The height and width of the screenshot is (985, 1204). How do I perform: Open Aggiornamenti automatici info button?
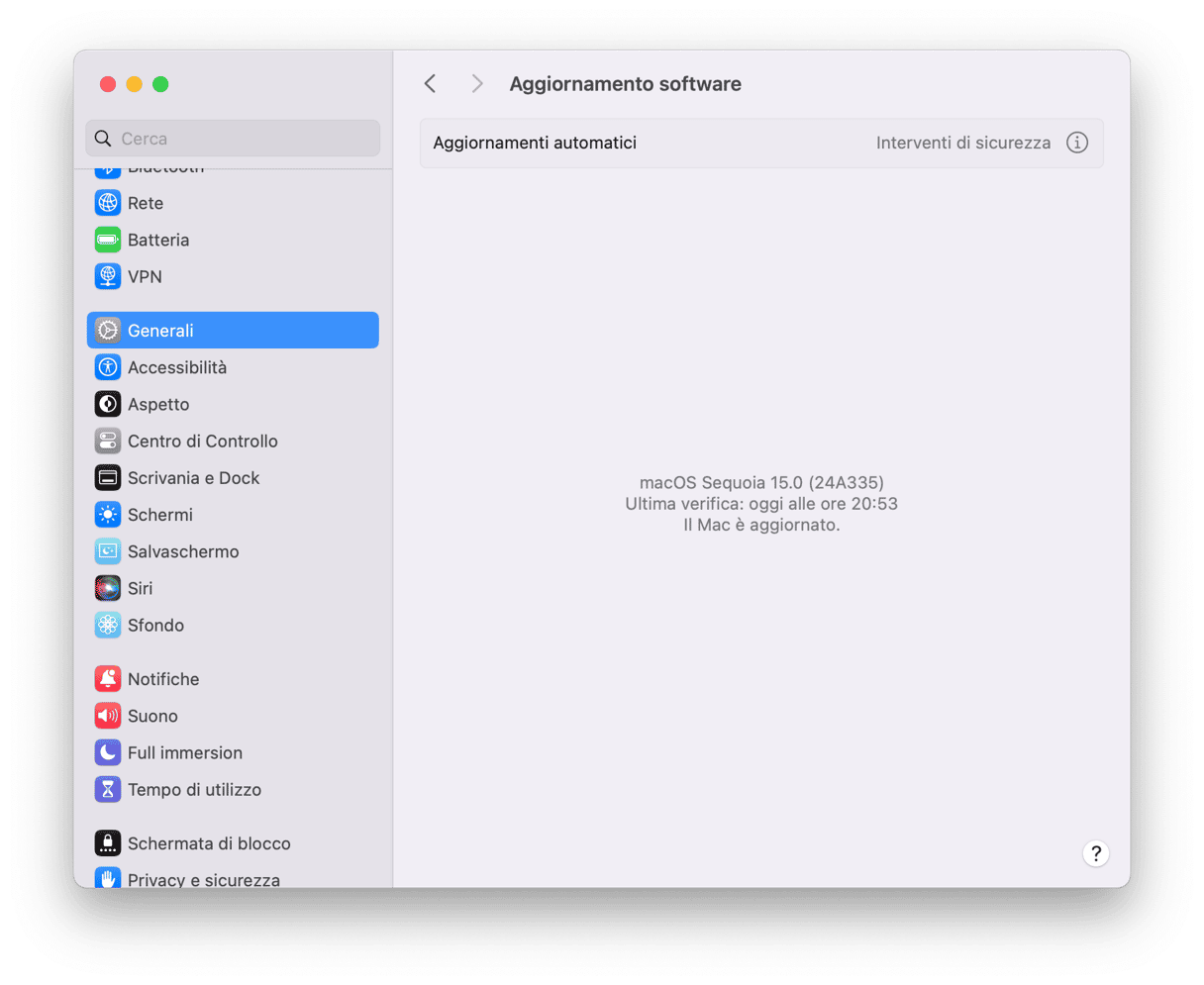1076,143
